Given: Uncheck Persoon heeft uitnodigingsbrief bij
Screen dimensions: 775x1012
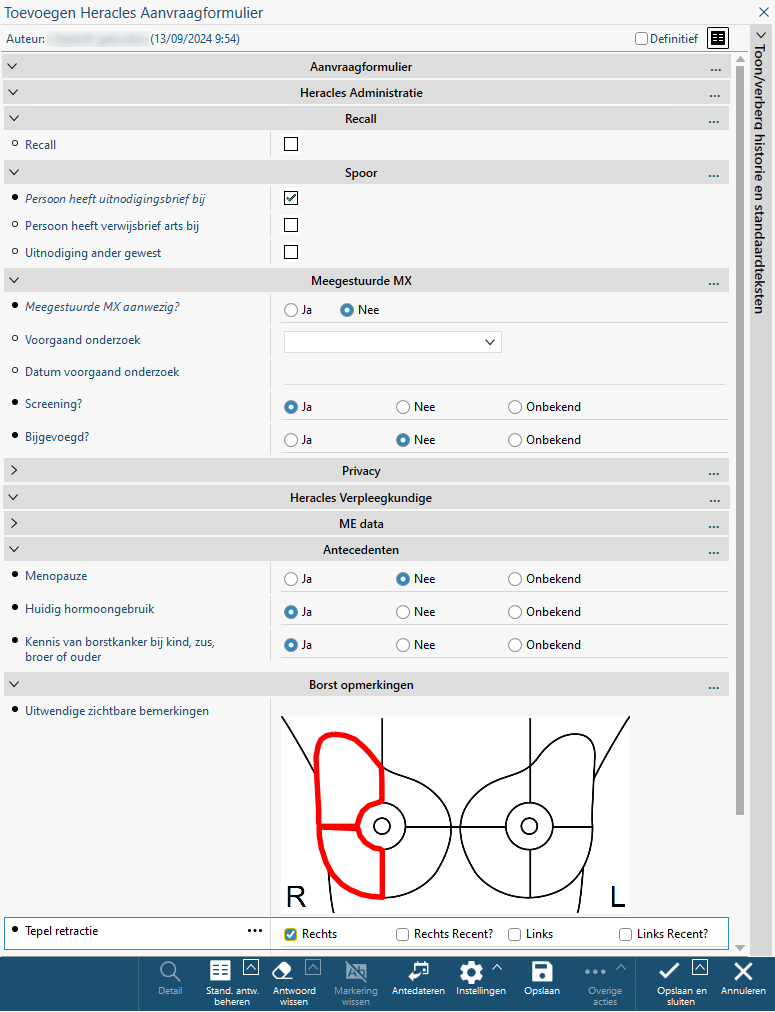Looking at the screenshot, I should 291,198.
